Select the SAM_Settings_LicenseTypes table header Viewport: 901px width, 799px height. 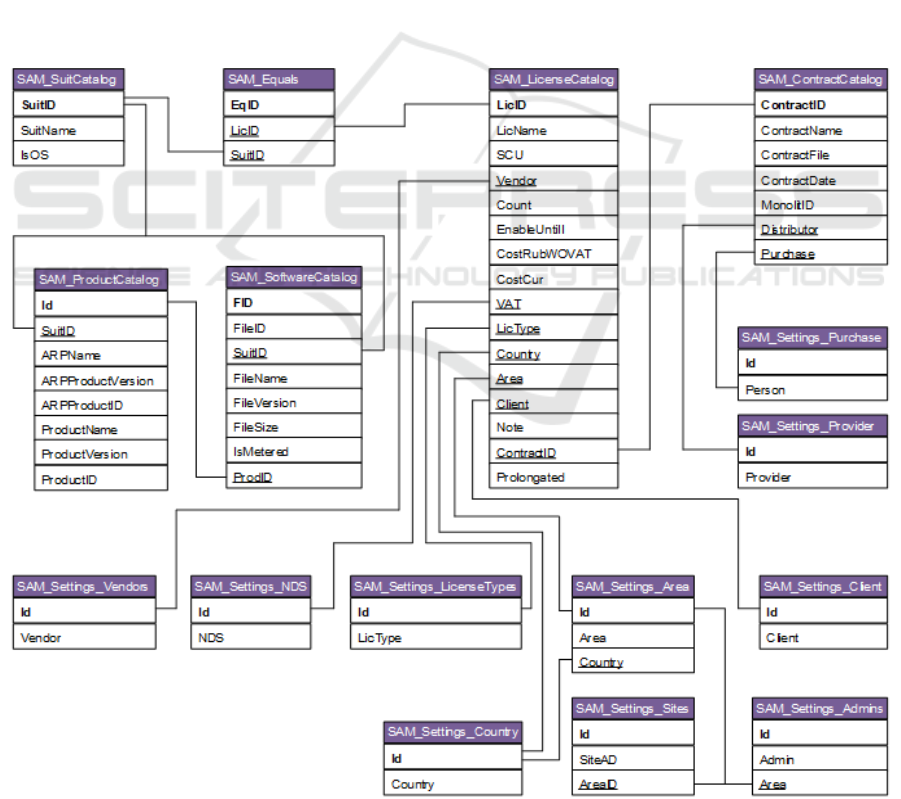click(436, 586)
